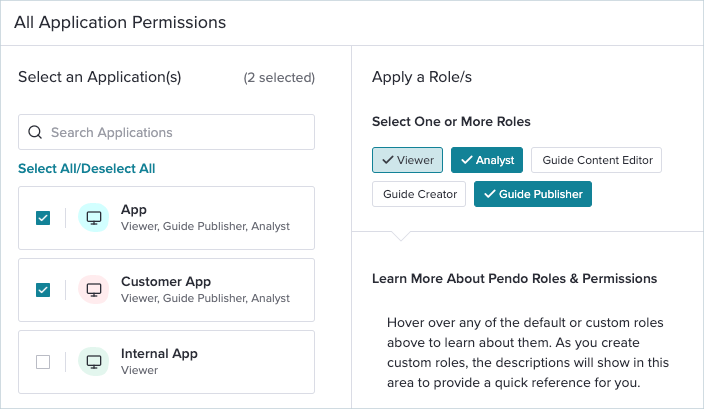Click the Select All/Deselect All link
Image resolution: width=704 pixels, height=409 pixels.
coord(87,168)
